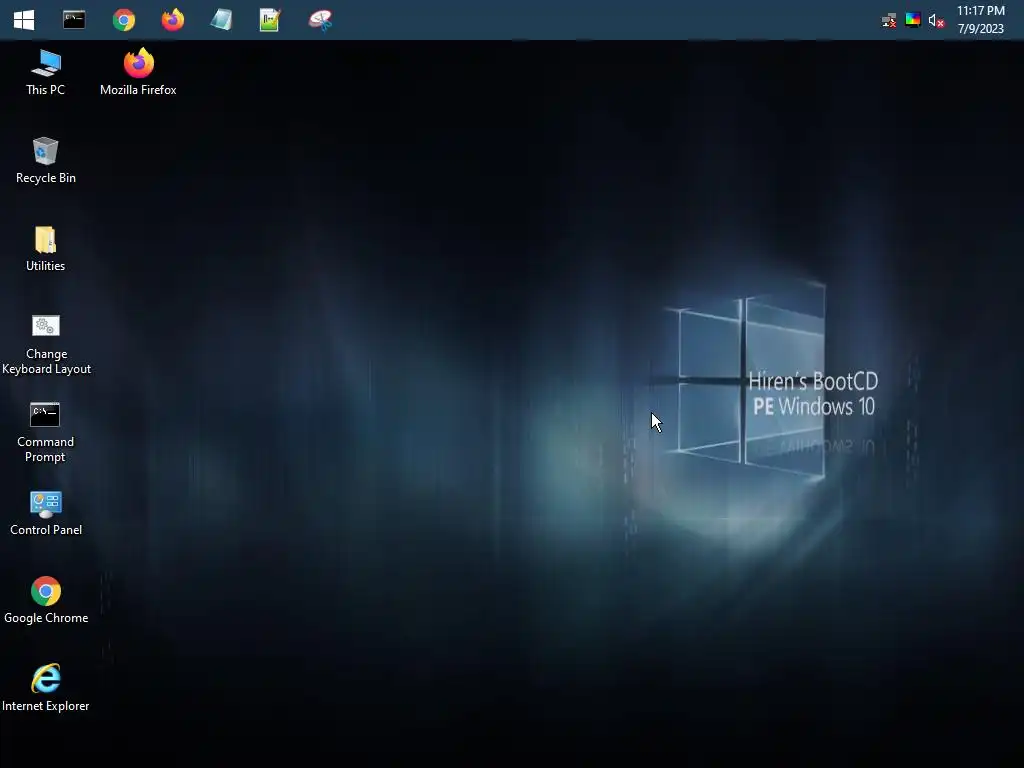
Task: Click the notepad sheet icon in taskbar
Action: [x=221, y=20]
